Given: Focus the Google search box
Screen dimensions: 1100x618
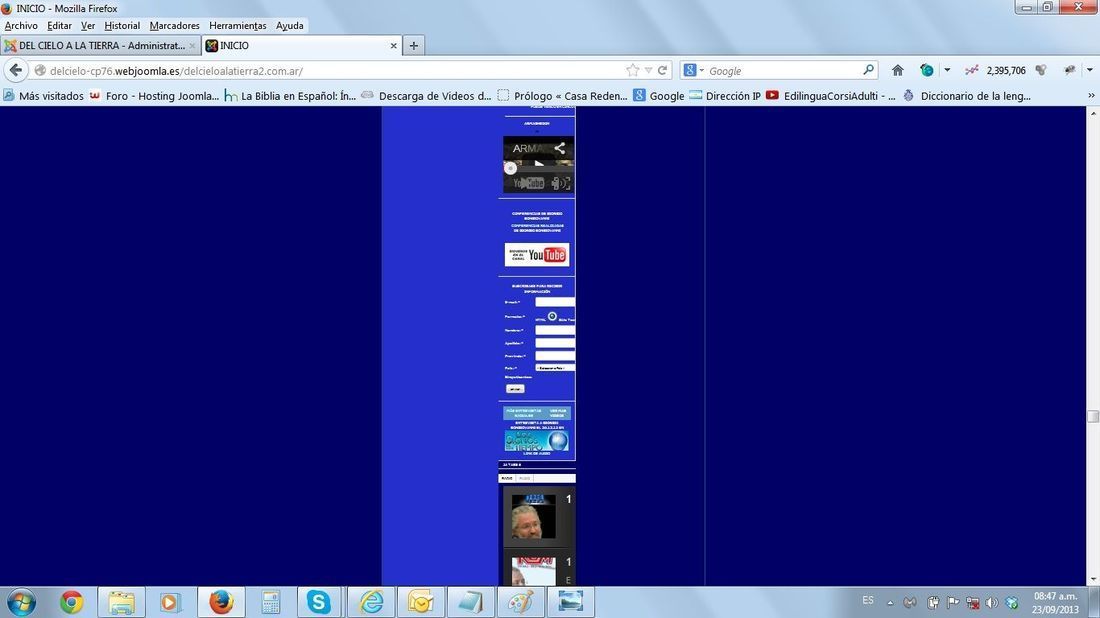Looking at the screenshot, I should pos(784,71).
